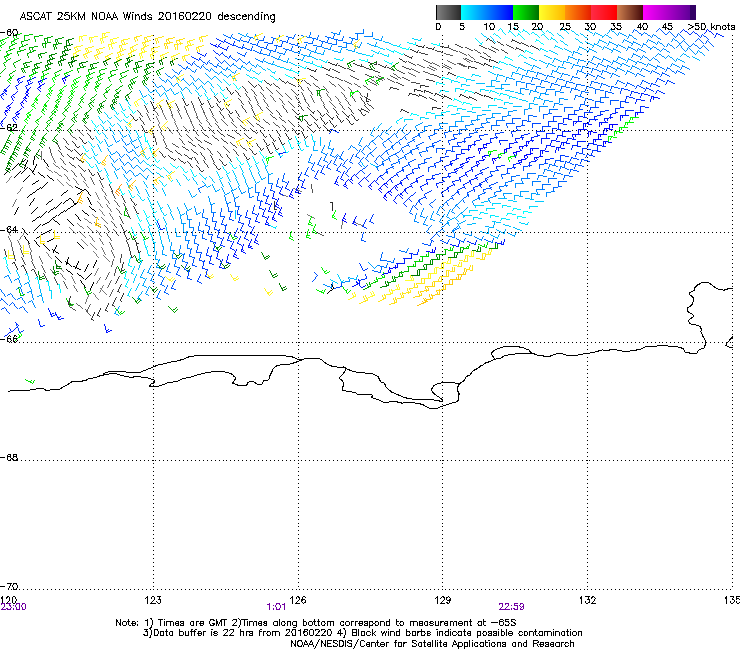This screenshot has width=740, height=650.
Task: Click the latitude label '-62'
Action: 9,127
